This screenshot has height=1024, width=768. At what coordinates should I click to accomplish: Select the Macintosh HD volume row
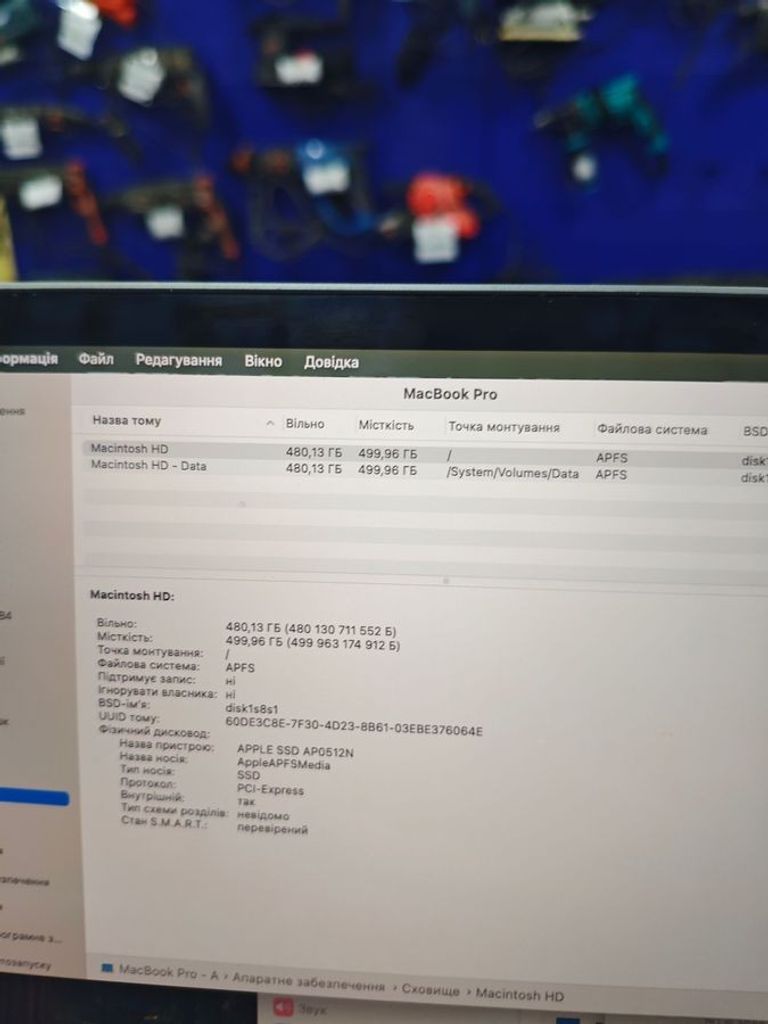[425, 452]
